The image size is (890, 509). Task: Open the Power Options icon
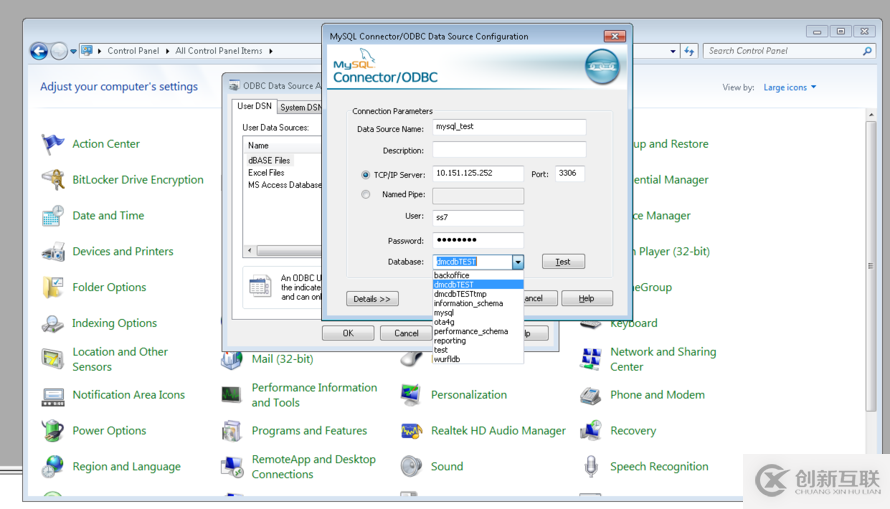click(x=53, y=431)
